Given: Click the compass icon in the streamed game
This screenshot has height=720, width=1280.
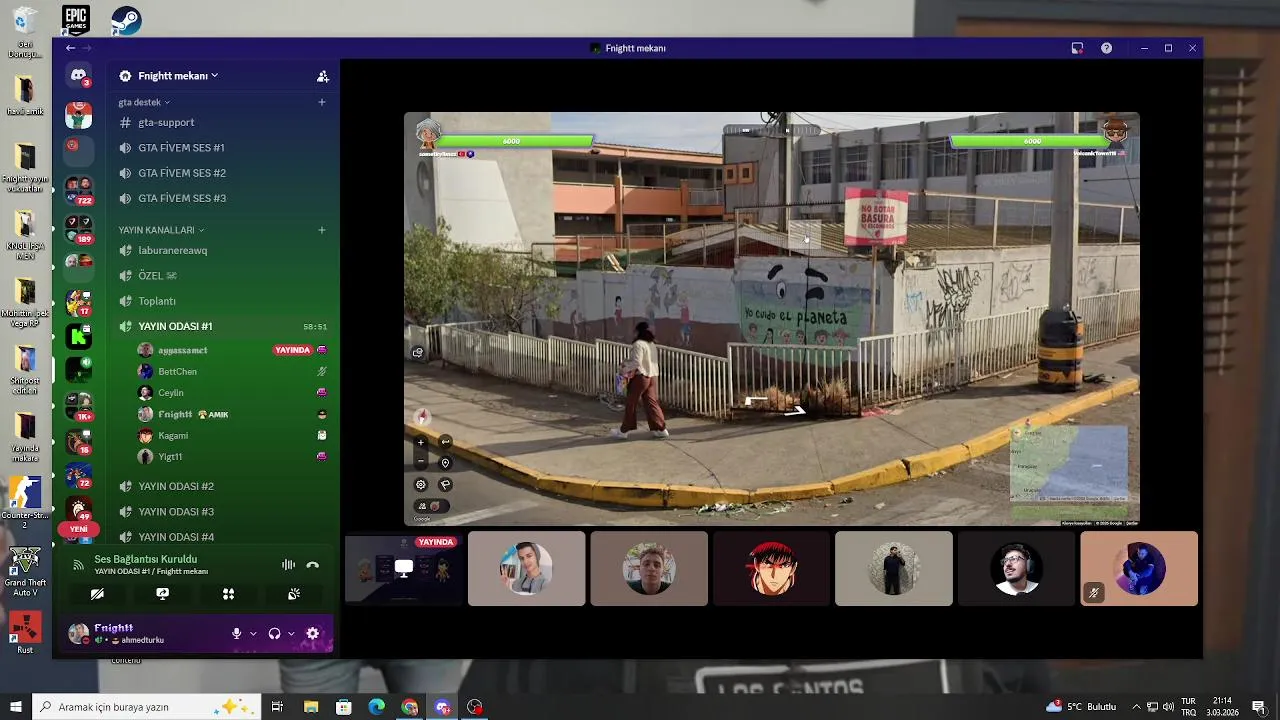Looking at the screenshot, I should pyautogui.click(x=422, y=417).
